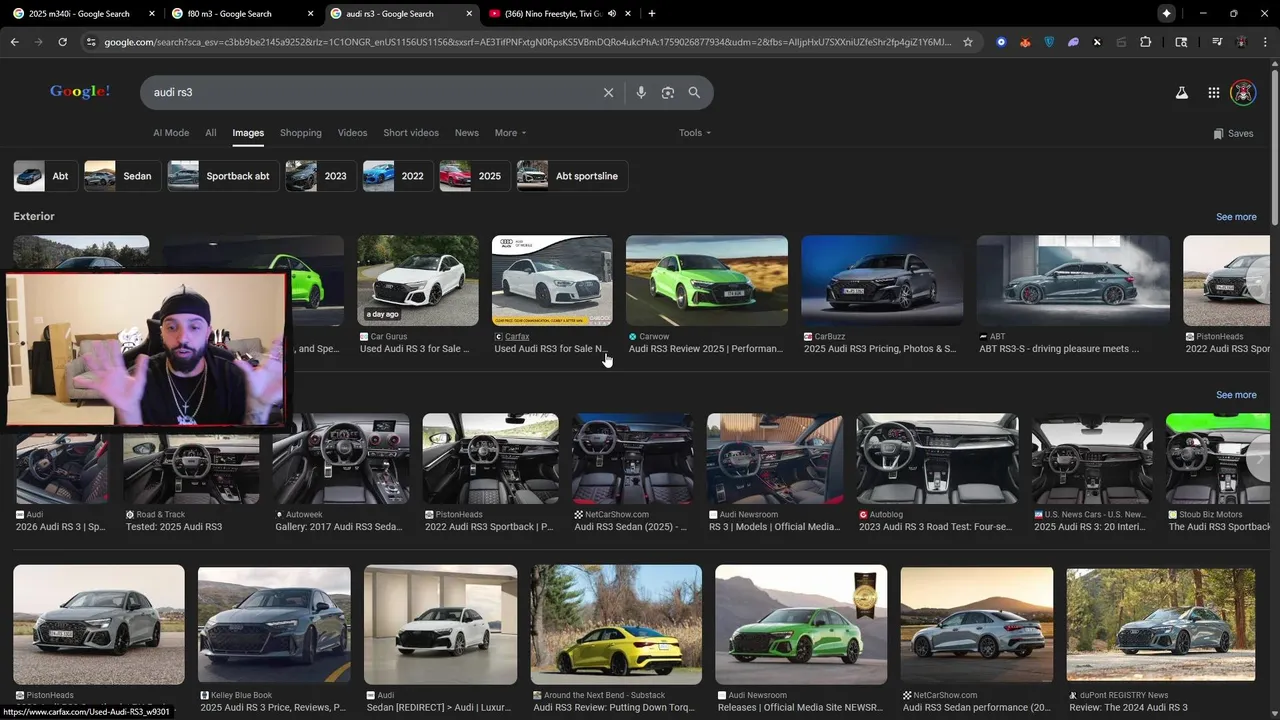Filter images by 2025 chip
This screenshot has width=1280, height=720.
coord(475,176)
